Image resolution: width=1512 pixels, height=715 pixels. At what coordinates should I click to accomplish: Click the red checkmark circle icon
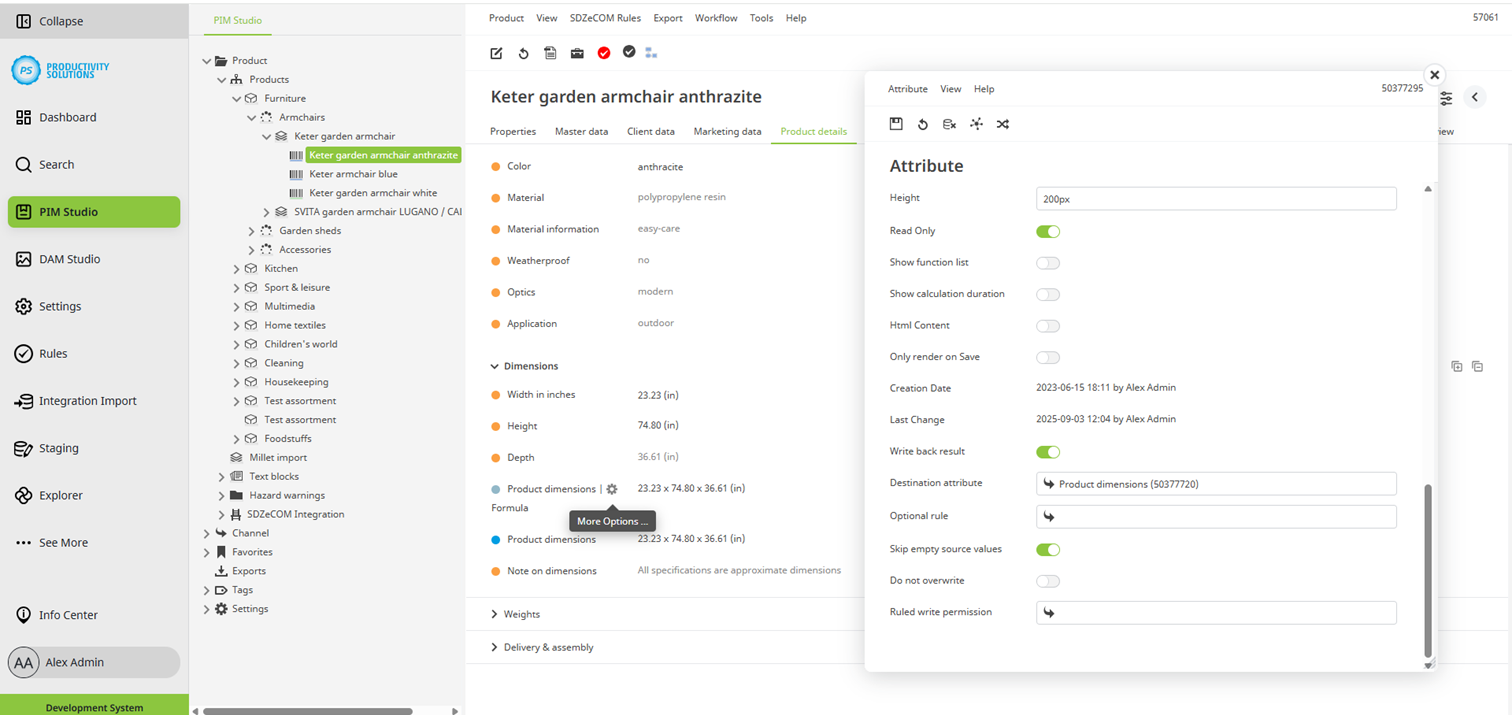(x=604, y=53)
